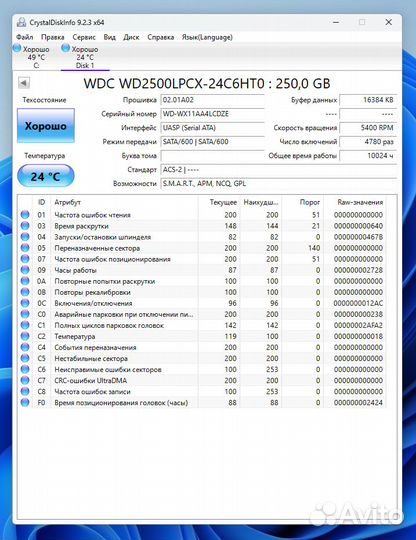The image size is (416, 540).
Task: Click status orb for attribute 0A
Action: pos(25,281)
